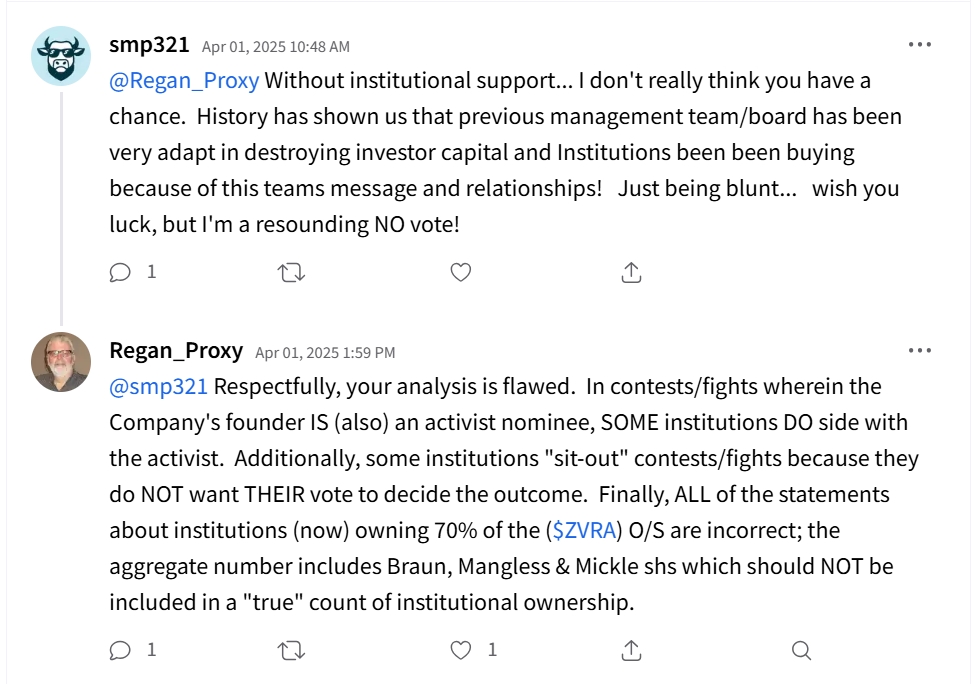
Task: Open the $ZVRA ticker link
Action: coord(583,530)
